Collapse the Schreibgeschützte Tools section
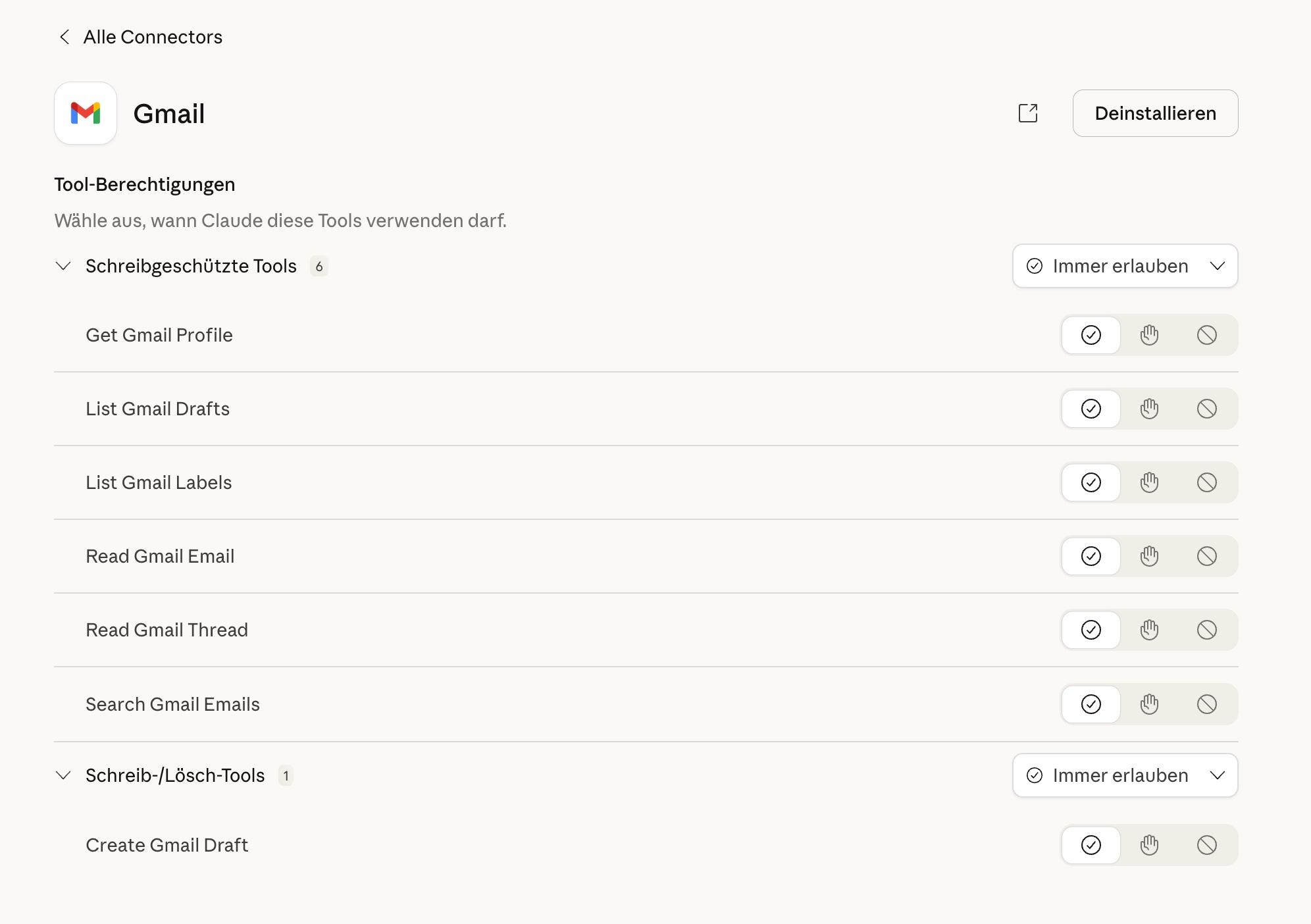The width and height of the screenshot is (1311, 924). [63, 266]
